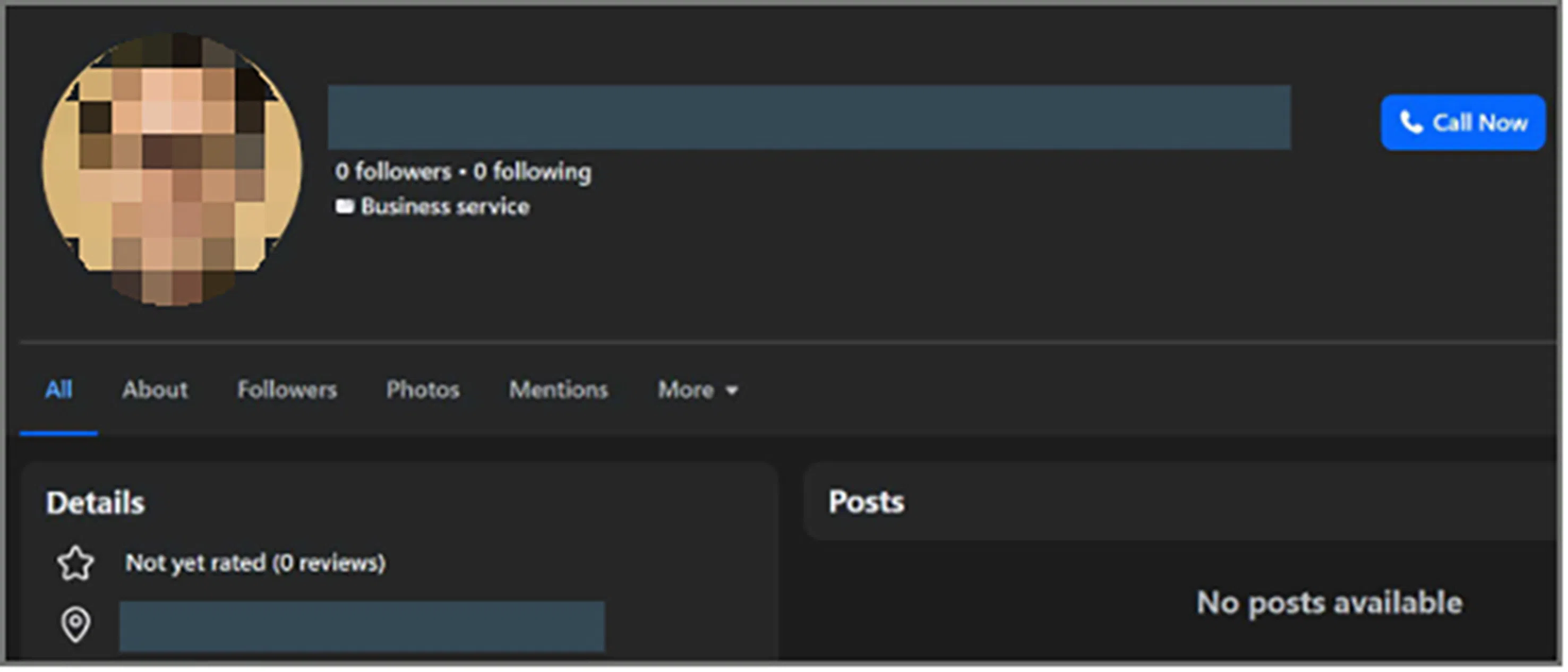Click the Business service category icon
The image size is (1568, 672).
345,206
